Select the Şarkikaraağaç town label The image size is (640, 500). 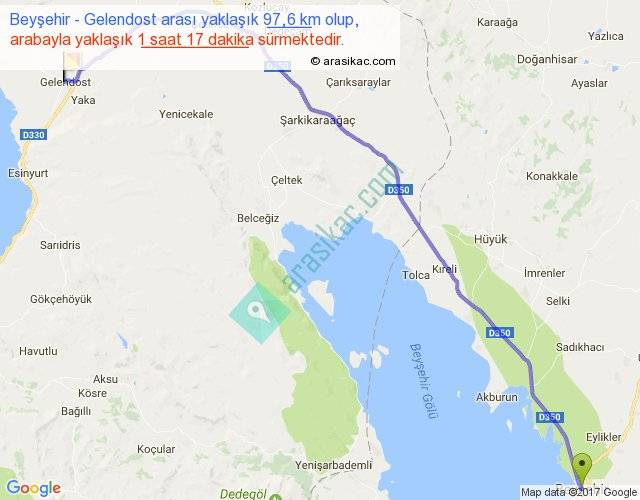point(317,120)
